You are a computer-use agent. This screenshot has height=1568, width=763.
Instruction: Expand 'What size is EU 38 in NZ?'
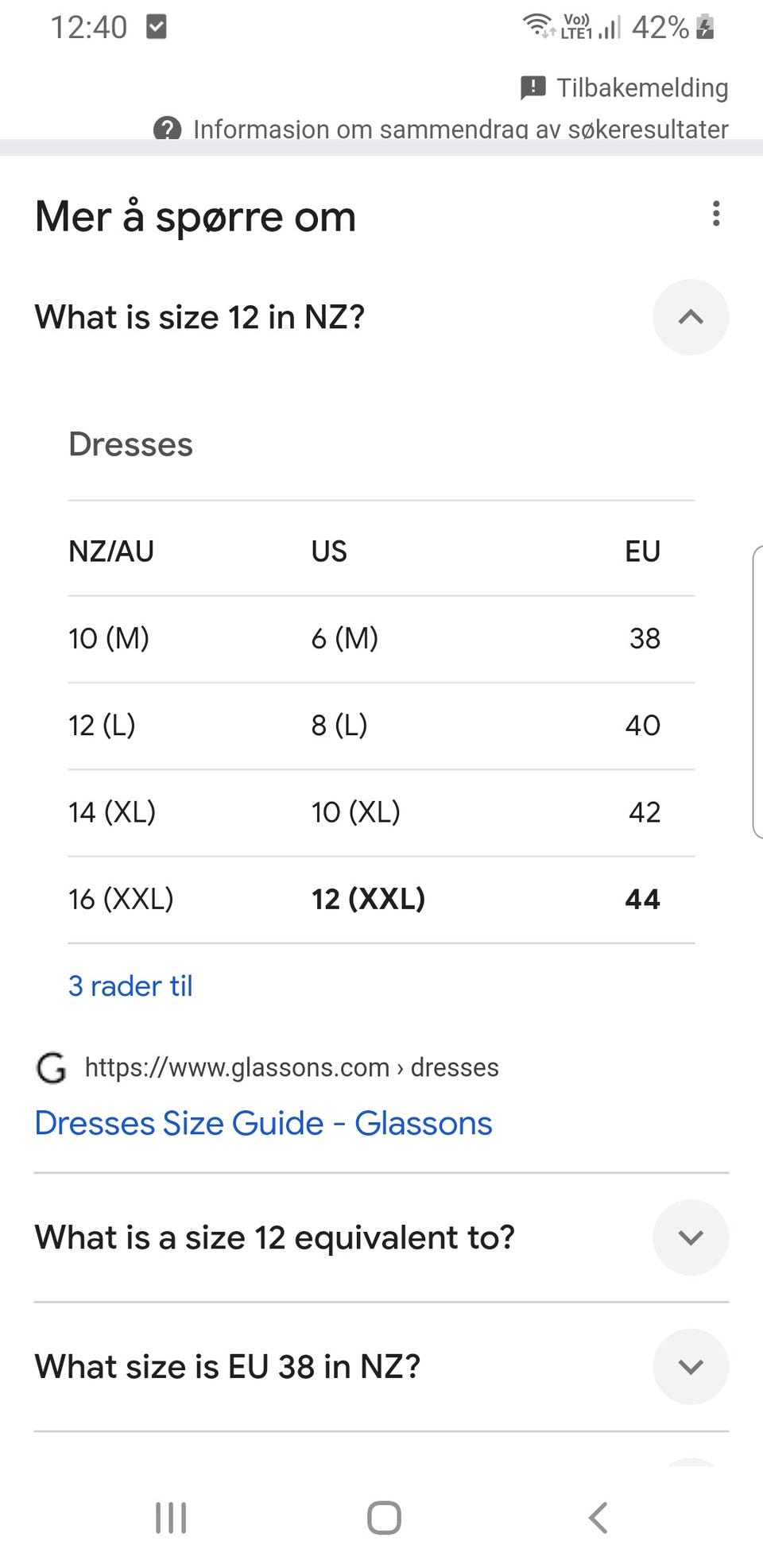tap(690, 1366)
